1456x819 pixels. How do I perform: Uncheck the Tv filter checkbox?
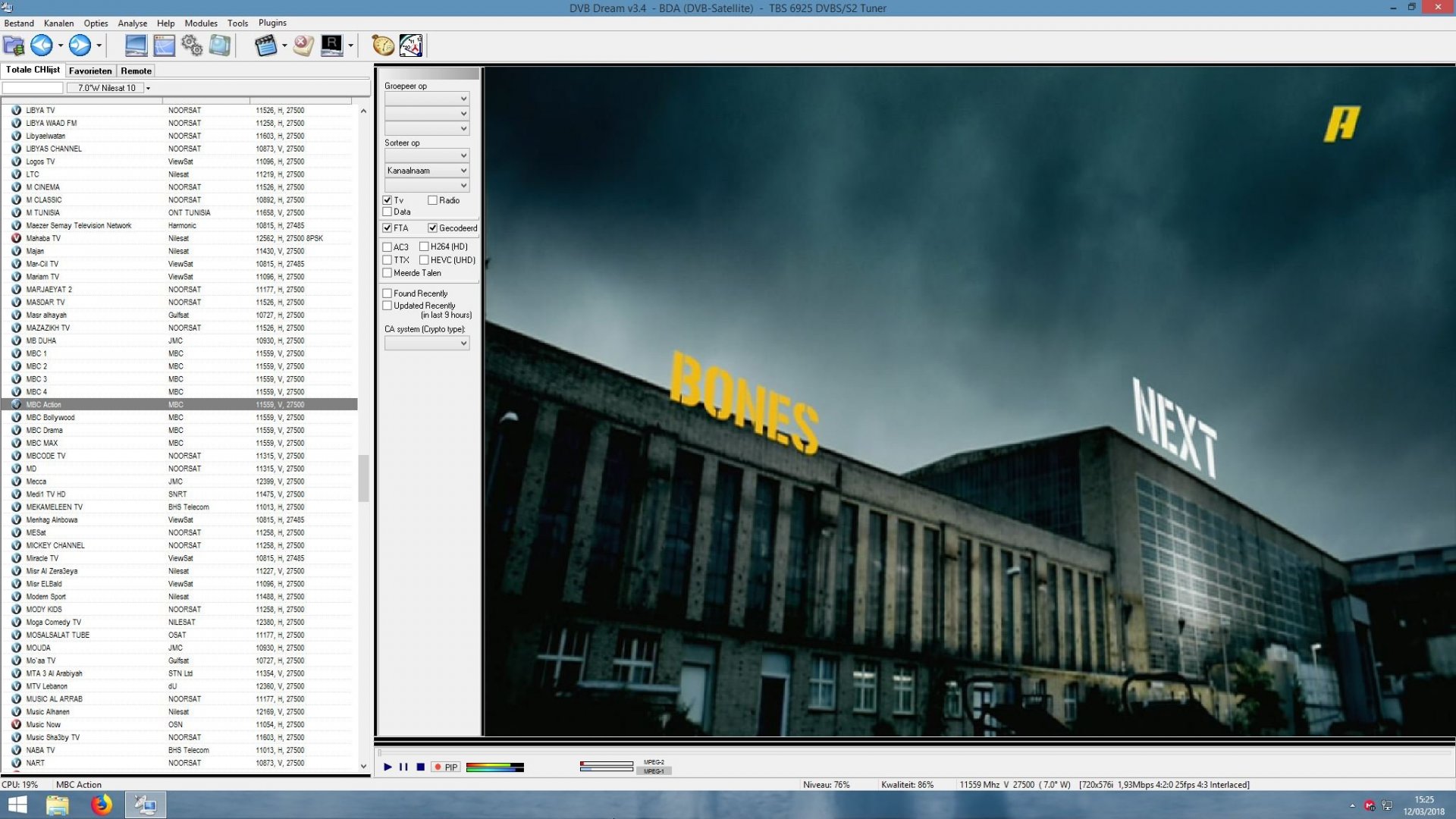click(388, 199)
